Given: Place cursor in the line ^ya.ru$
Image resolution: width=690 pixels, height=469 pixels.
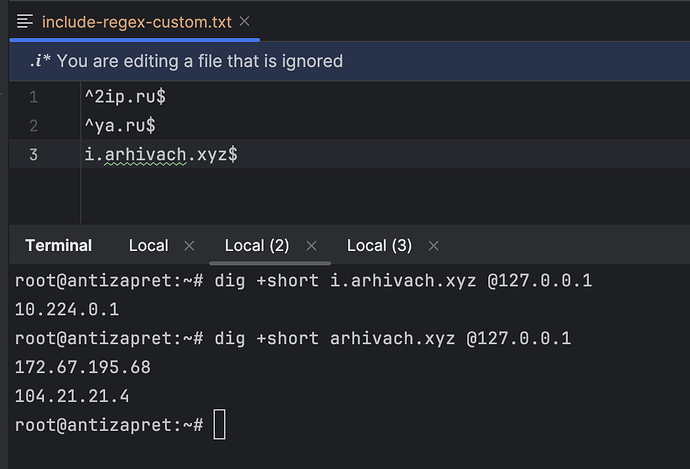Looking at the screenshot, I should coord(120,125).
